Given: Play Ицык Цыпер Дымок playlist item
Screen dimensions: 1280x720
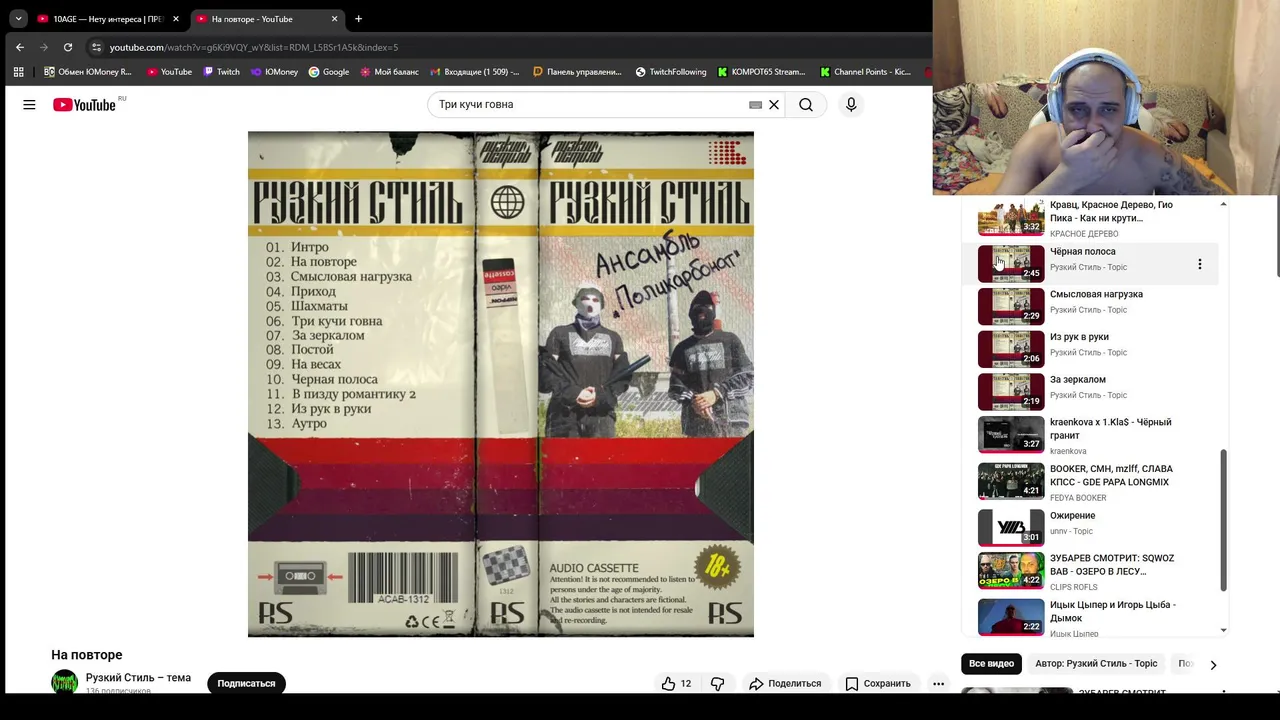Looking at the screenshot, I should click(x=1090, y=618).
